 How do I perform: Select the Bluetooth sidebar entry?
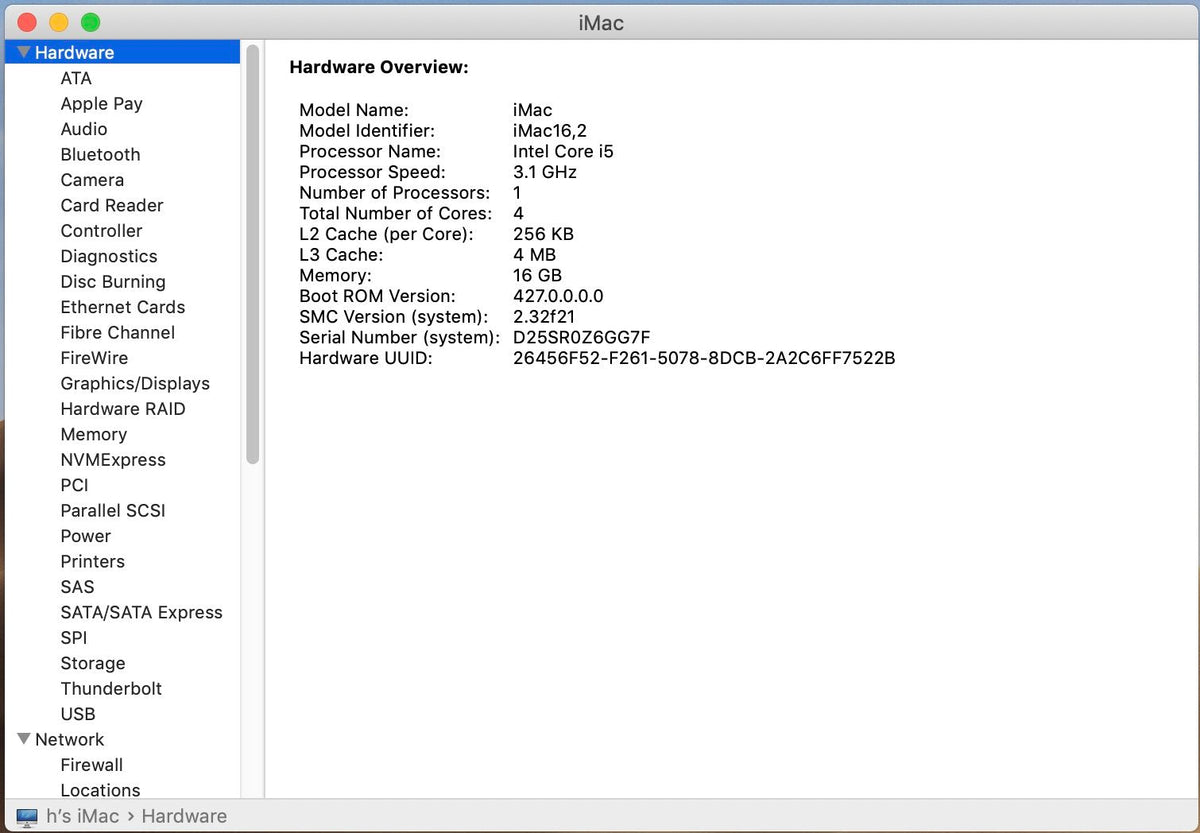pyautogui.click(x=100, y=155)
